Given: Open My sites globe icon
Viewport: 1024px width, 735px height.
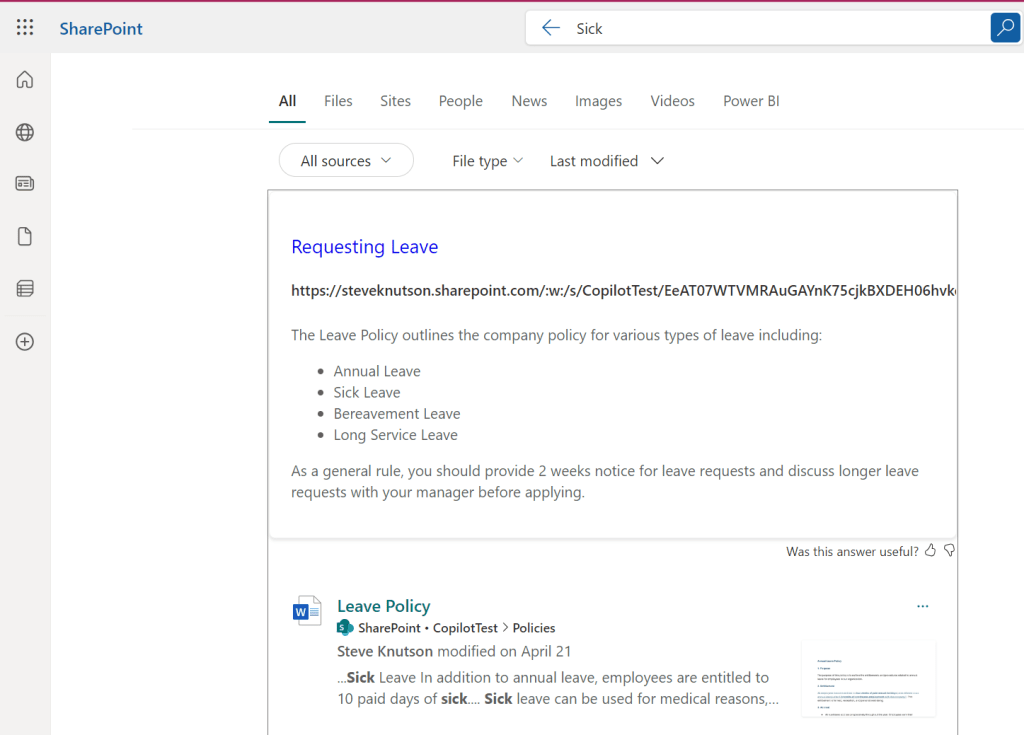Looking at the screenshot, I should point(25,132).
